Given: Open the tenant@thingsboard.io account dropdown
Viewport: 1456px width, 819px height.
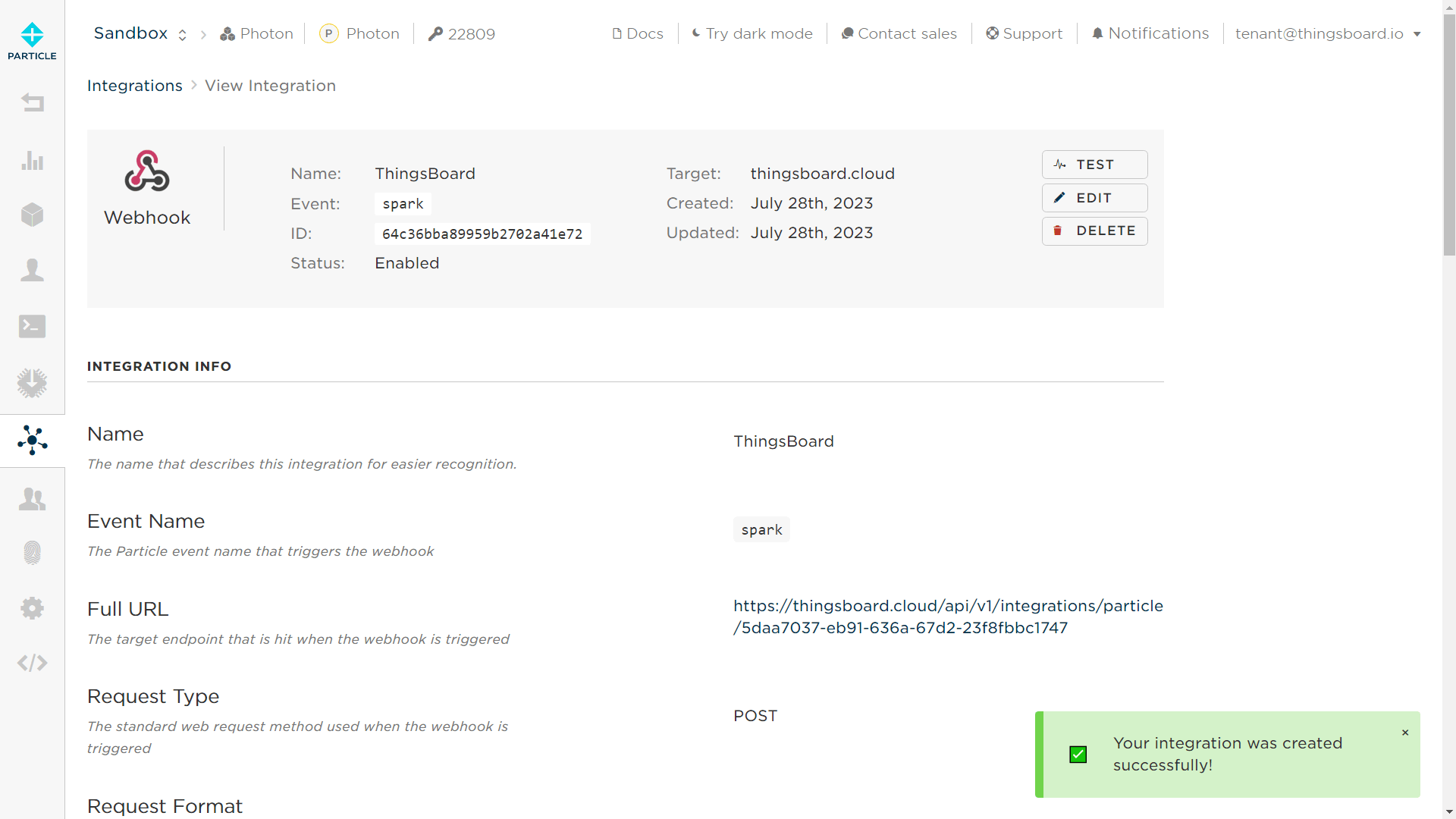Looking at the screenshot, I should tap(1327, 33).
